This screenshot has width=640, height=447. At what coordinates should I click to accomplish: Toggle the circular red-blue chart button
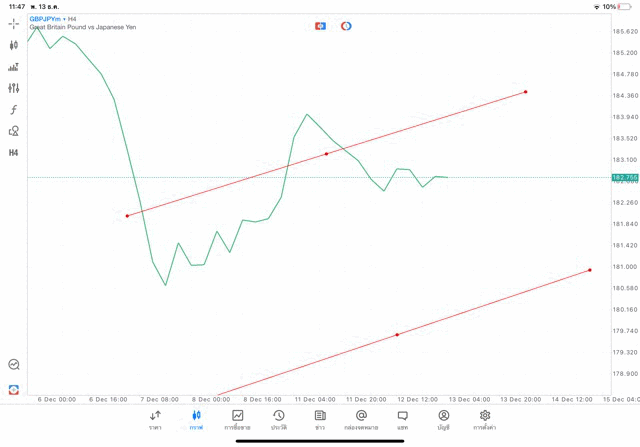tap(346, 26)
